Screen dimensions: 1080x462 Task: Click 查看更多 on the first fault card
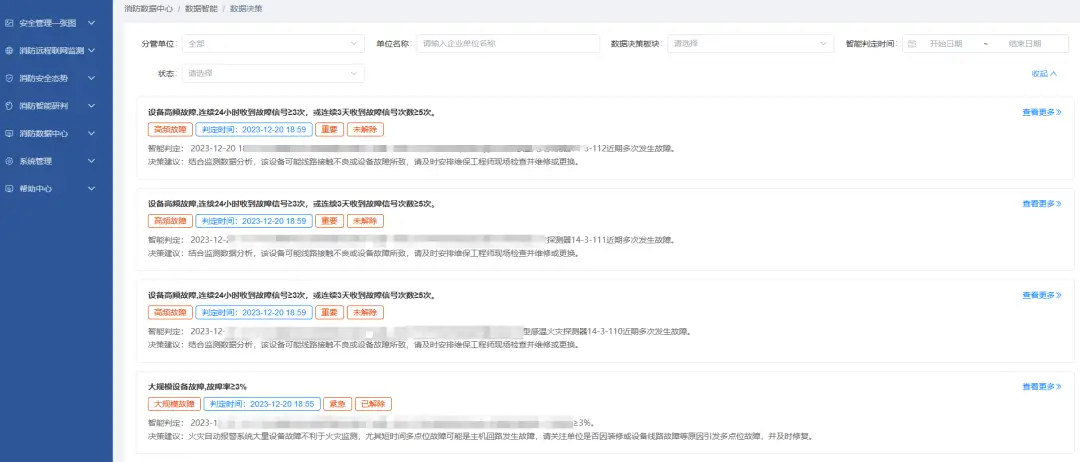point(1041,112)
